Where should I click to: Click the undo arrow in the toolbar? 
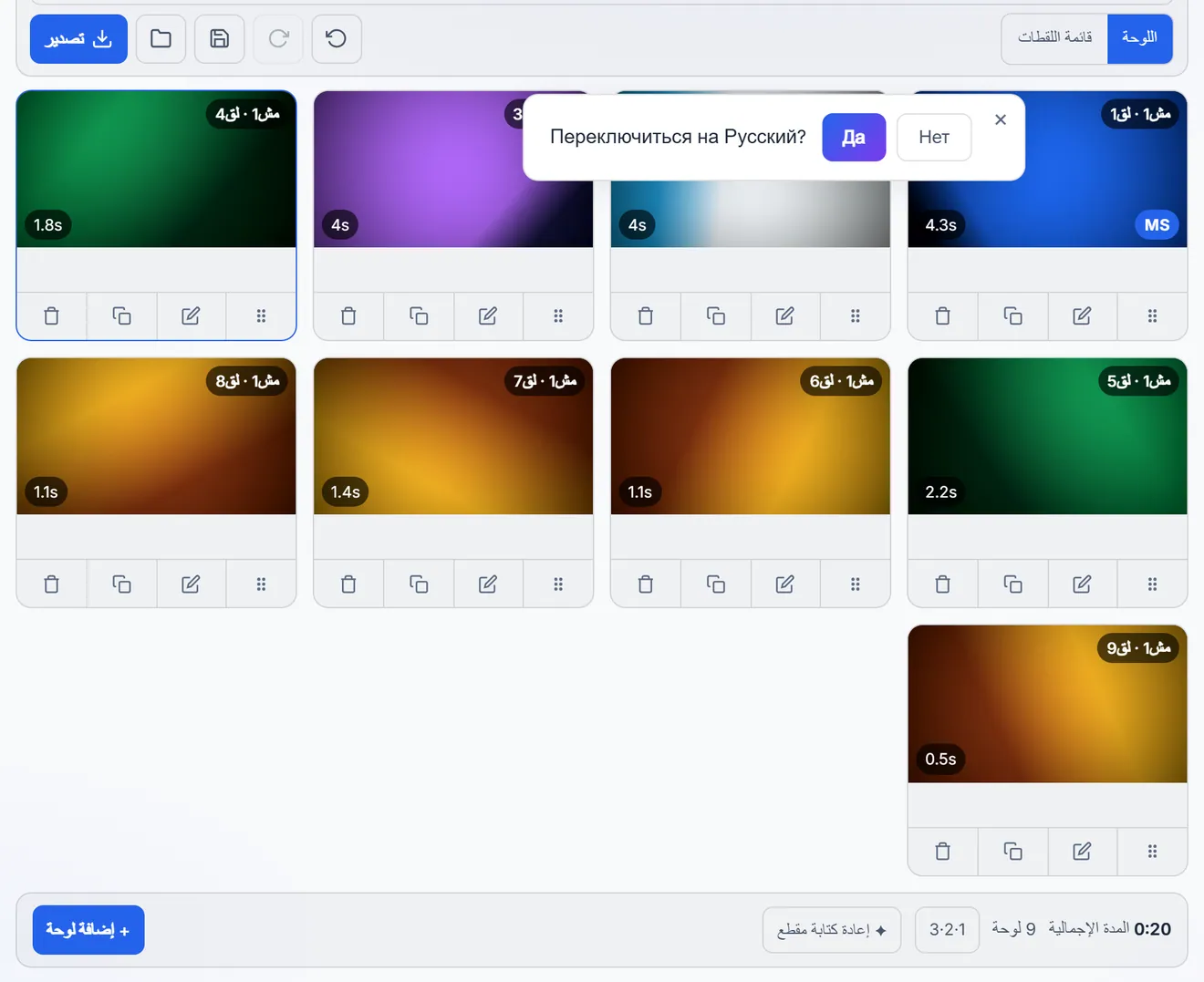click(337, 38)
